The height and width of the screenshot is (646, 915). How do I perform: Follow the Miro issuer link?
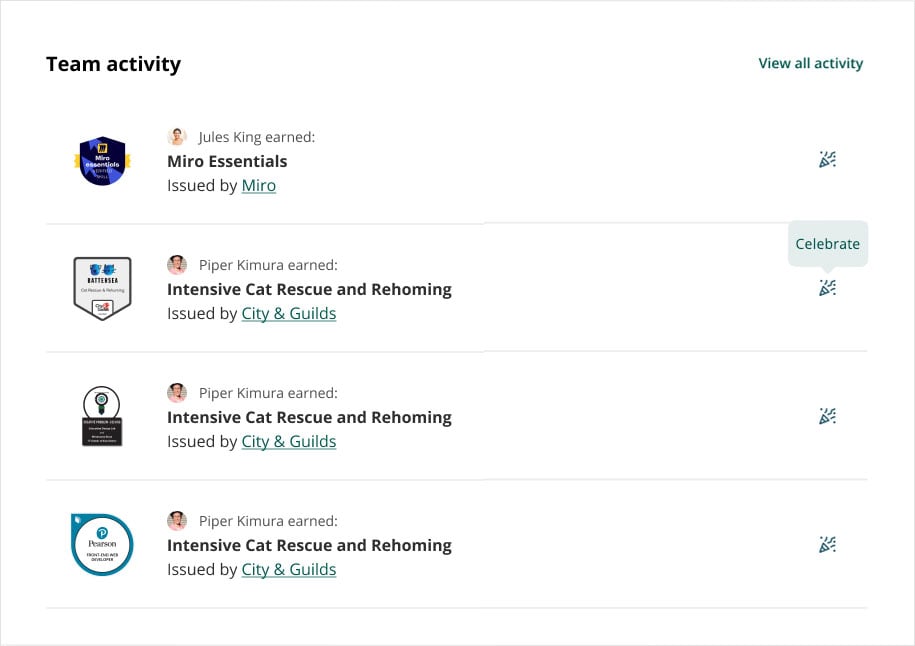pyautogui.click(x=259, y=185)
